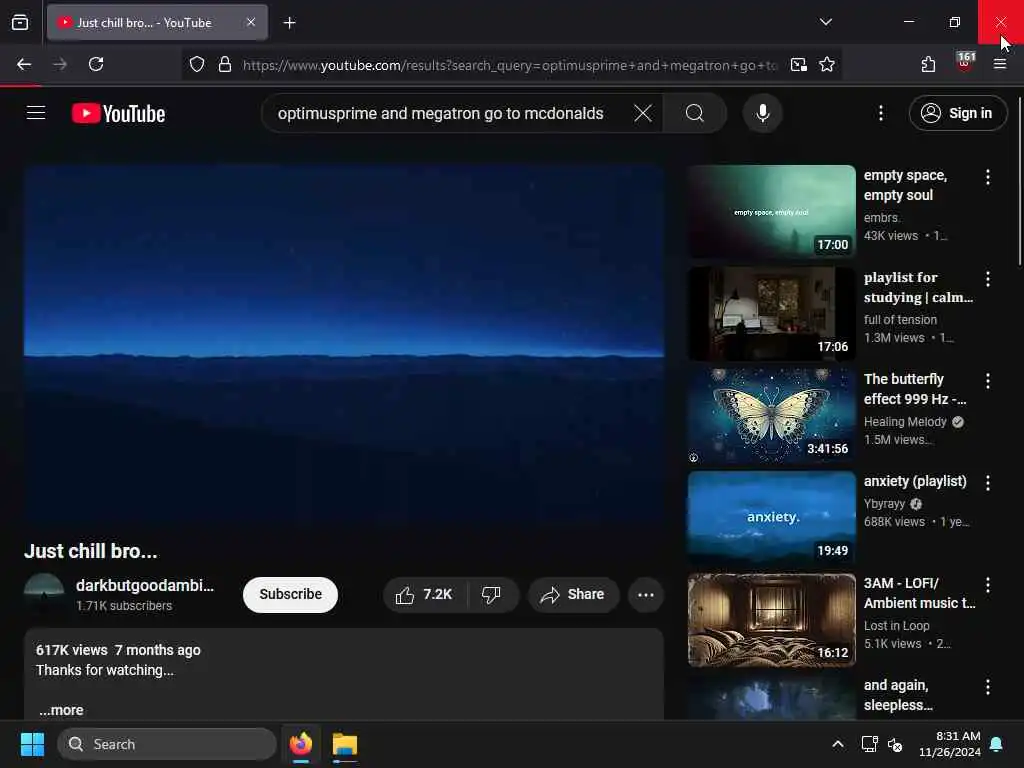The height and width of the screenshot is (768, 1024).
Task: Dislike this video
Action: pos(491,594)
